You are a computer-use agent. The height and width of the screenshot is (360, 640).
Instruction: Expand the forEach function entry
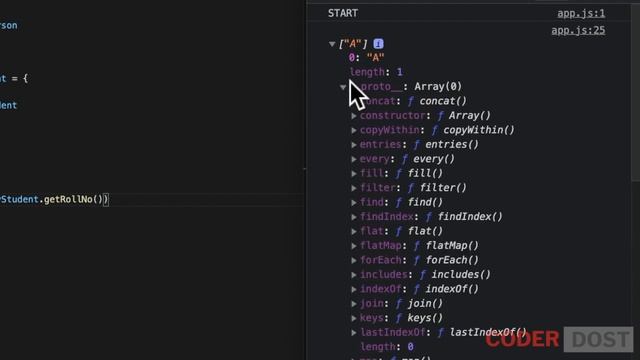(354, 260)
